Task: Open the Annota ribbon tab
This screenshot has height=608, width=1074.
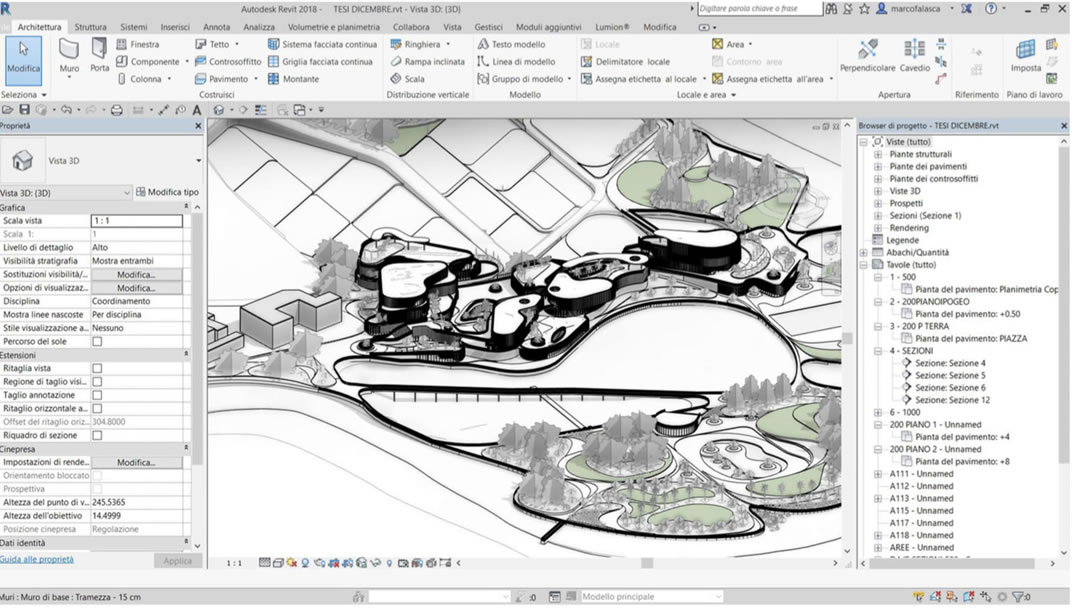Action: (x=216, y=27)
